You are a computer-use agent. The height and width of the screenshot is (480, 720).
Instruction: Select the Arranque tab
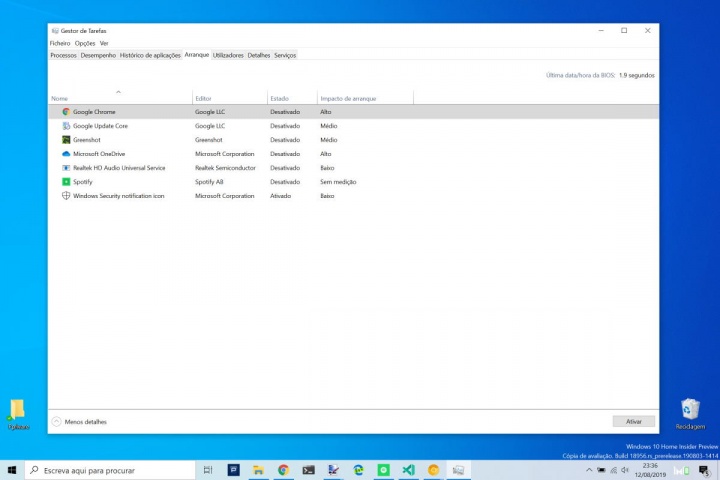click(x=197, y=55)
